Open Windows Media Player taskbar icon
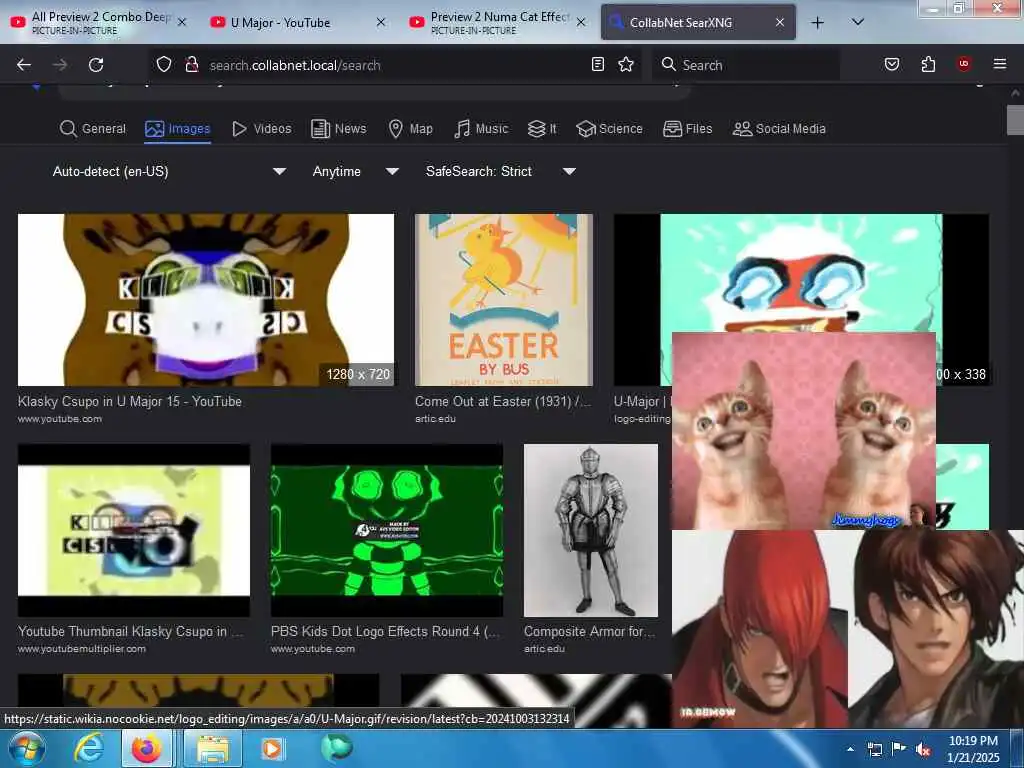Viewport: 1024px width, 768px height. tap(272, 748)
